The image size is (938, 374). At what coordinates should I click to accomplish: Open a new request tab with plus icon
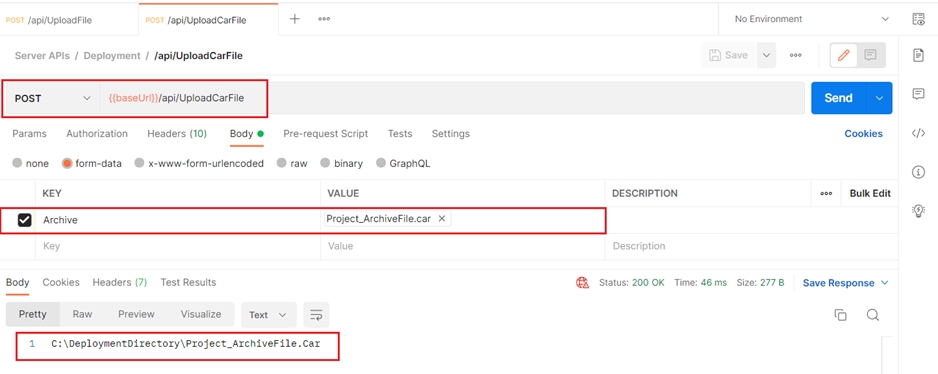294,19
